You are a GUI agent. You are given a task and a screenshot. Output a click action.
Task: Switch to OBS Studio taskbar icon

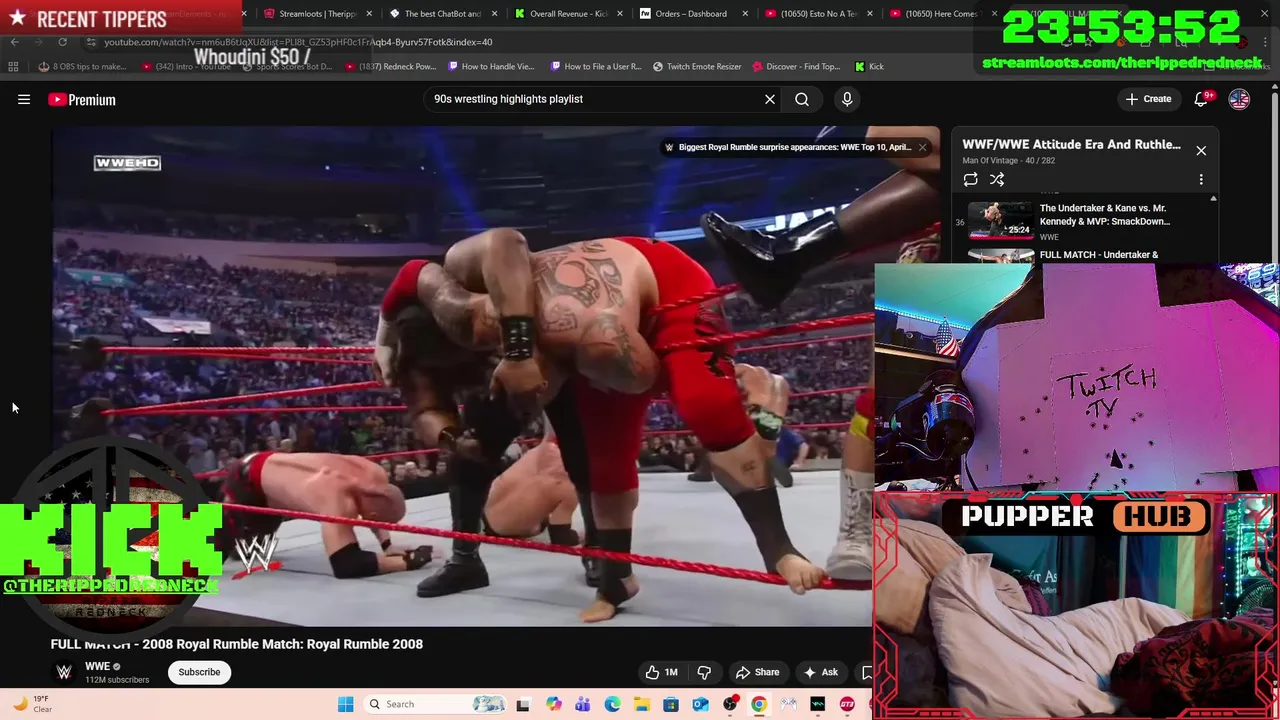tap(730, 704)
